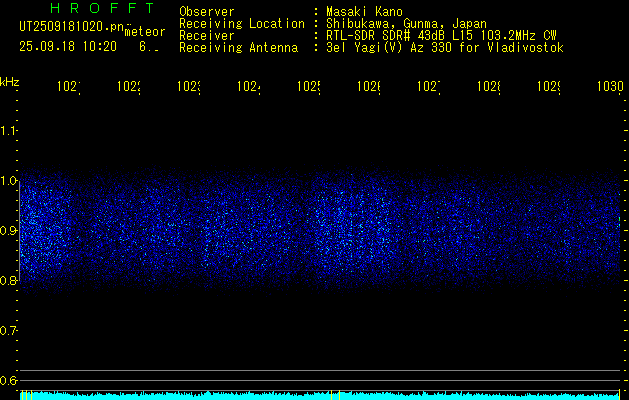This screenshot has width=629, height=400.
Task: Click observer name Masaki Kano
Action: tap(364, 12)
